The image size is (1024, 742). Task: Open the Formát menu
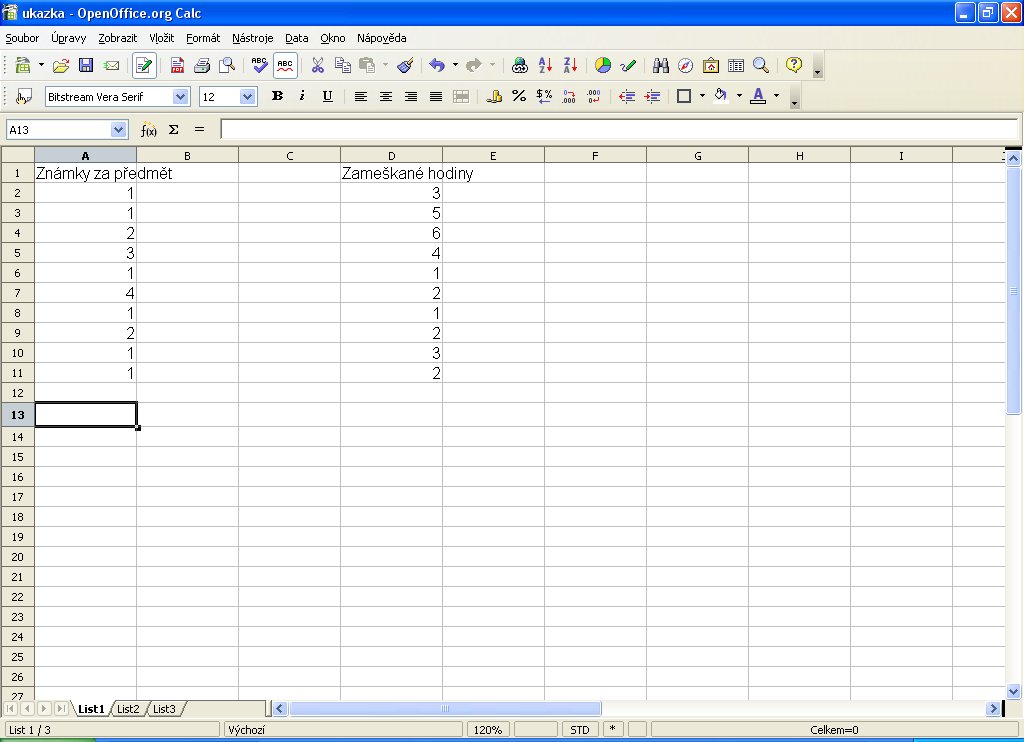point(203,38)
